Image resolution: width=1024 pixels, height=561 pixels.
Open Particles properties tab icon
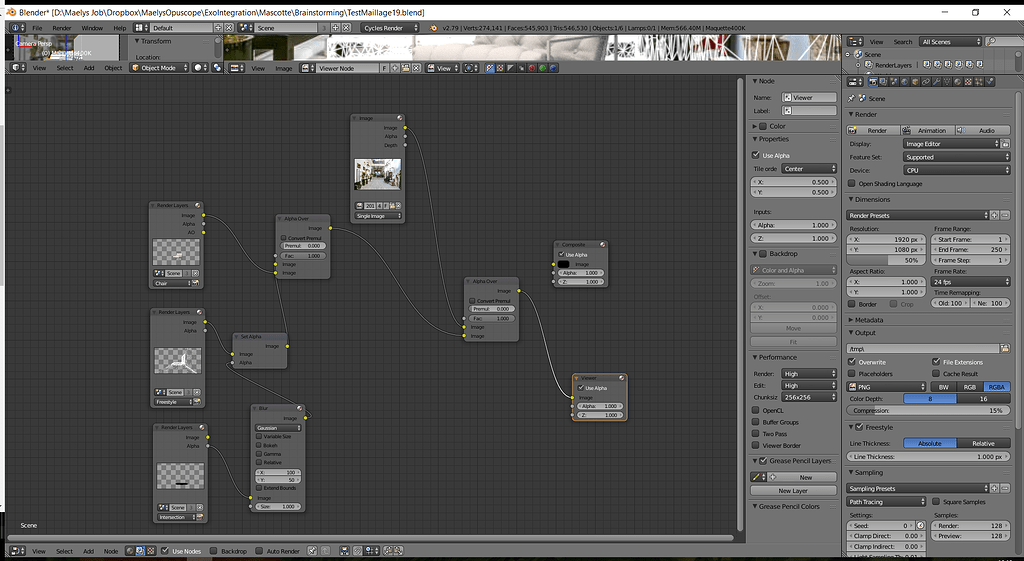pyautogui.click(x=978, y=82)
